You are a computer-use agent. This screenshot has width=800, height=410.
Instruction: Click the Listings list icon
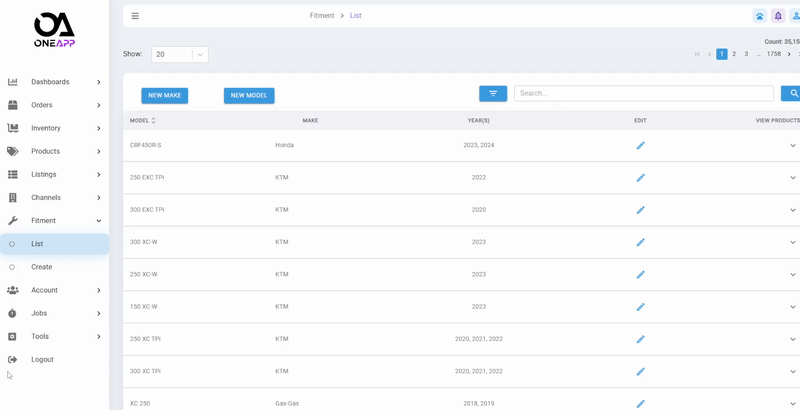pyautogui.click(x=13, y=174)
